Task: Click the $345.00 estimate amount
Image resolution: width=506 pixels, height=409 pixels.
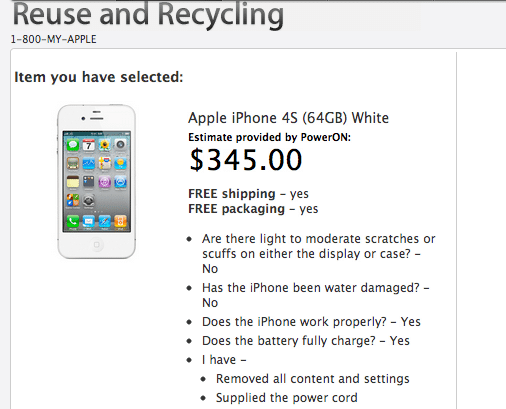Action: click(246, 160)
